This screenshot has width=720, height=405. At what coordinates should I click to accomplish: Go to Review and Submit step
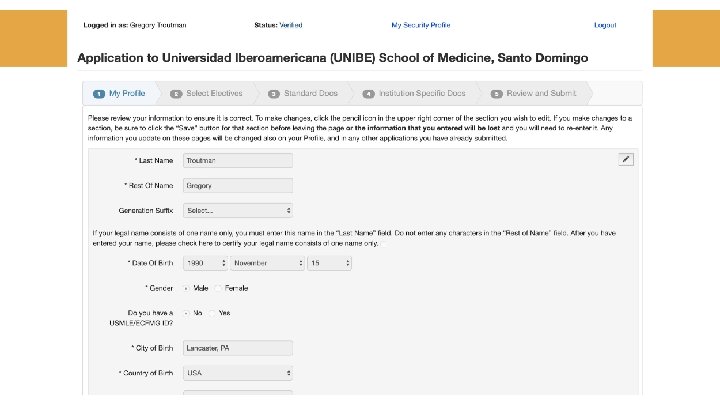[x=533, y=93]
